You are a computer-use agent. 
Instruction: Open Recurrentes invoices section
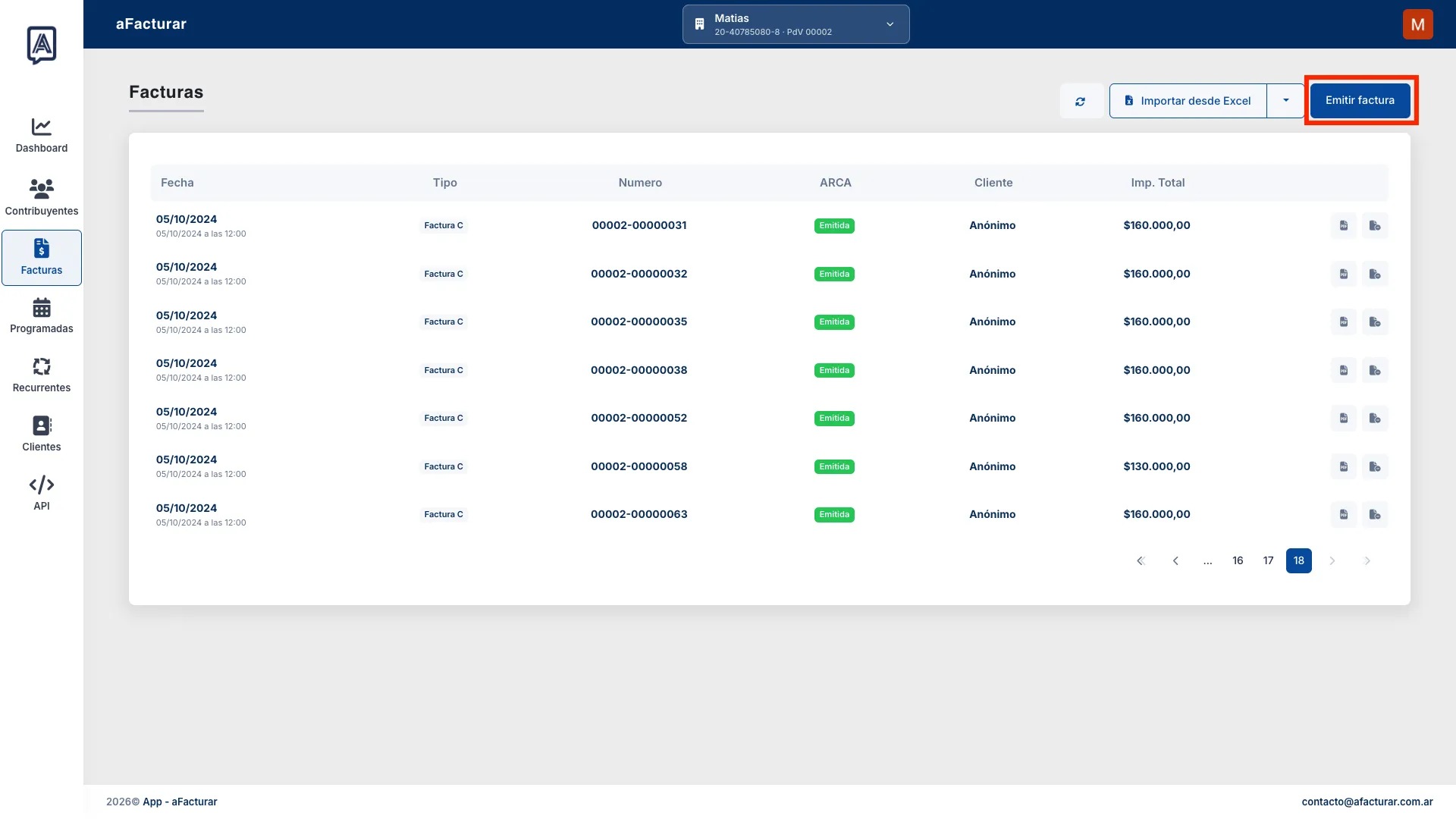point(42,375)
